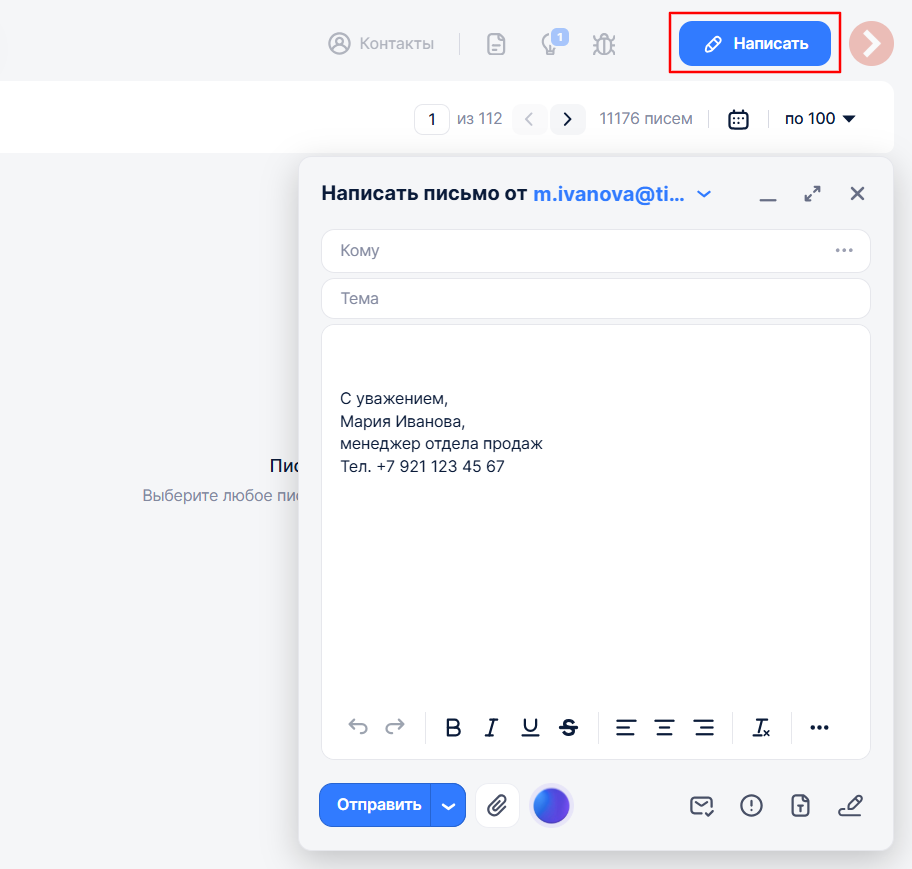
Task: Go to next page of emails
Action: coord(567,119)
